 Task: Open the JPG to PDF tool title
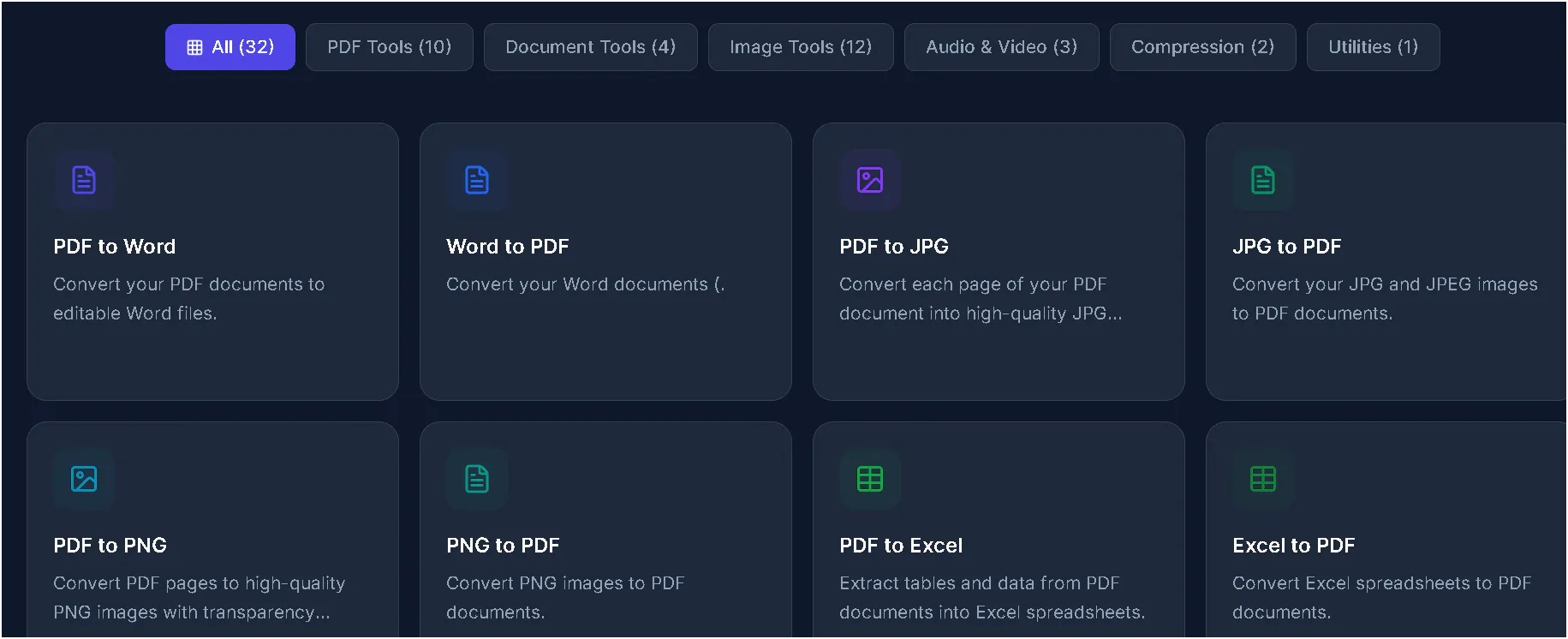(1287, 247)
